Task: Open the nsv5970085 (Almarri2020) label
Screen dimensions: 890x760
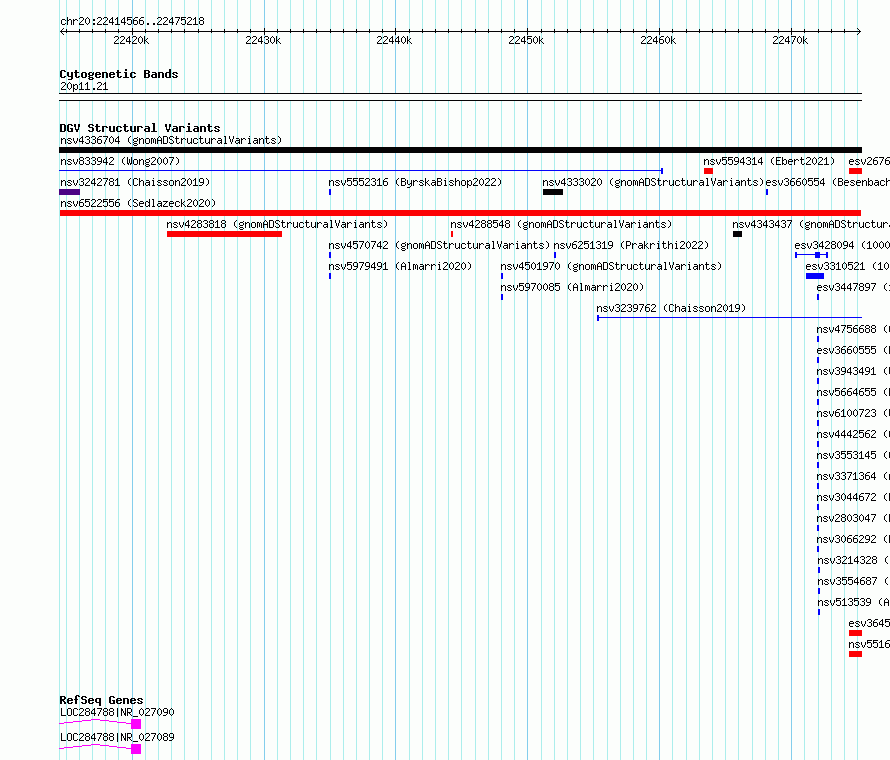Action: tap(572, 287)
